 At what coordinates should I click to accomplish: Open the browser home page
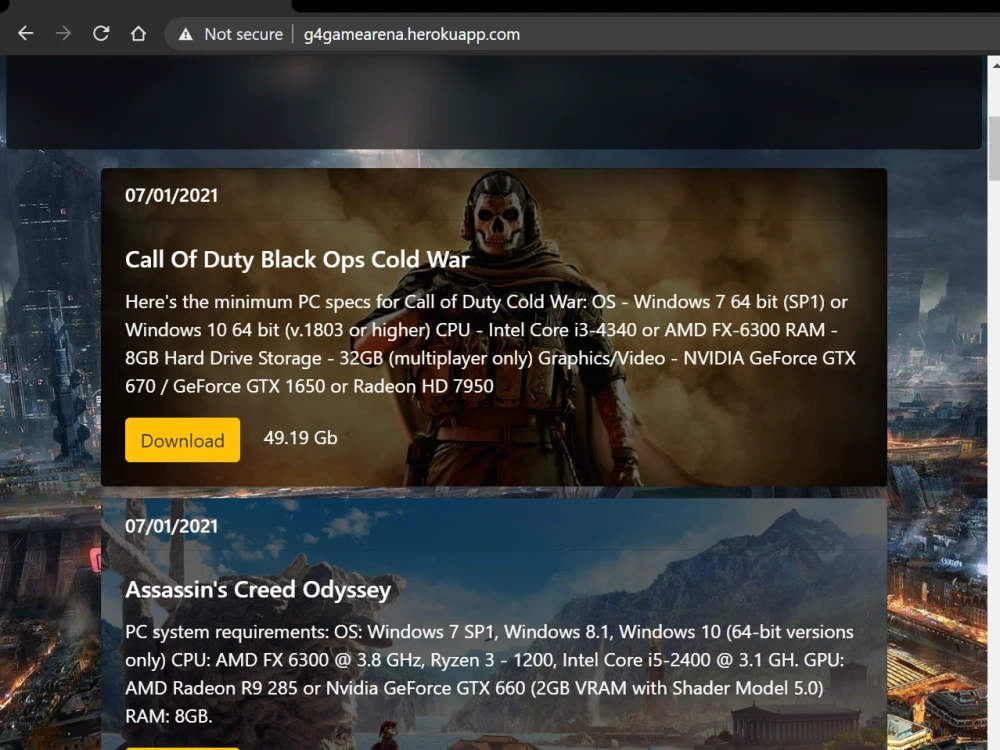click(x=138, y=33)
